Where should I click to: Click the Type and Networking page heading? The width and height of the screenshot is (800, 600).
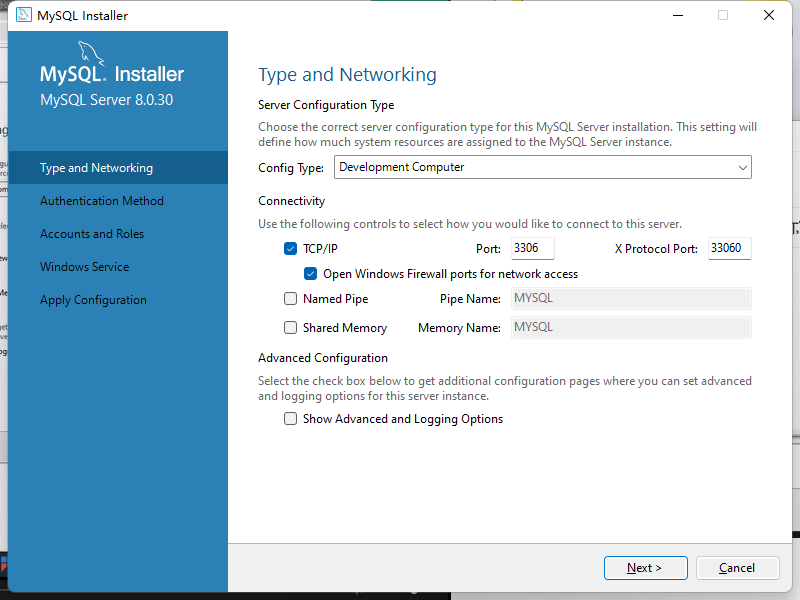coord(347,75)
